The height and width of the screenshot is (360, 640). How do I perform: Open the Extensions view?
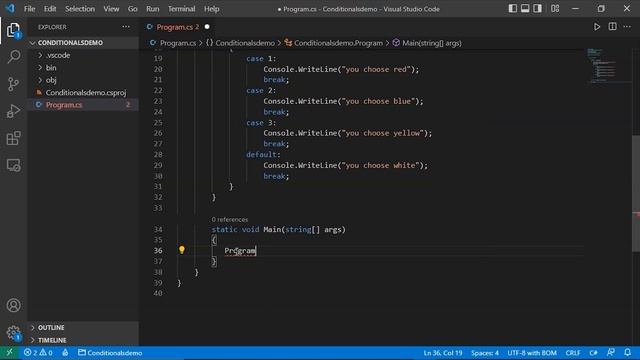(x=13, y=138)
